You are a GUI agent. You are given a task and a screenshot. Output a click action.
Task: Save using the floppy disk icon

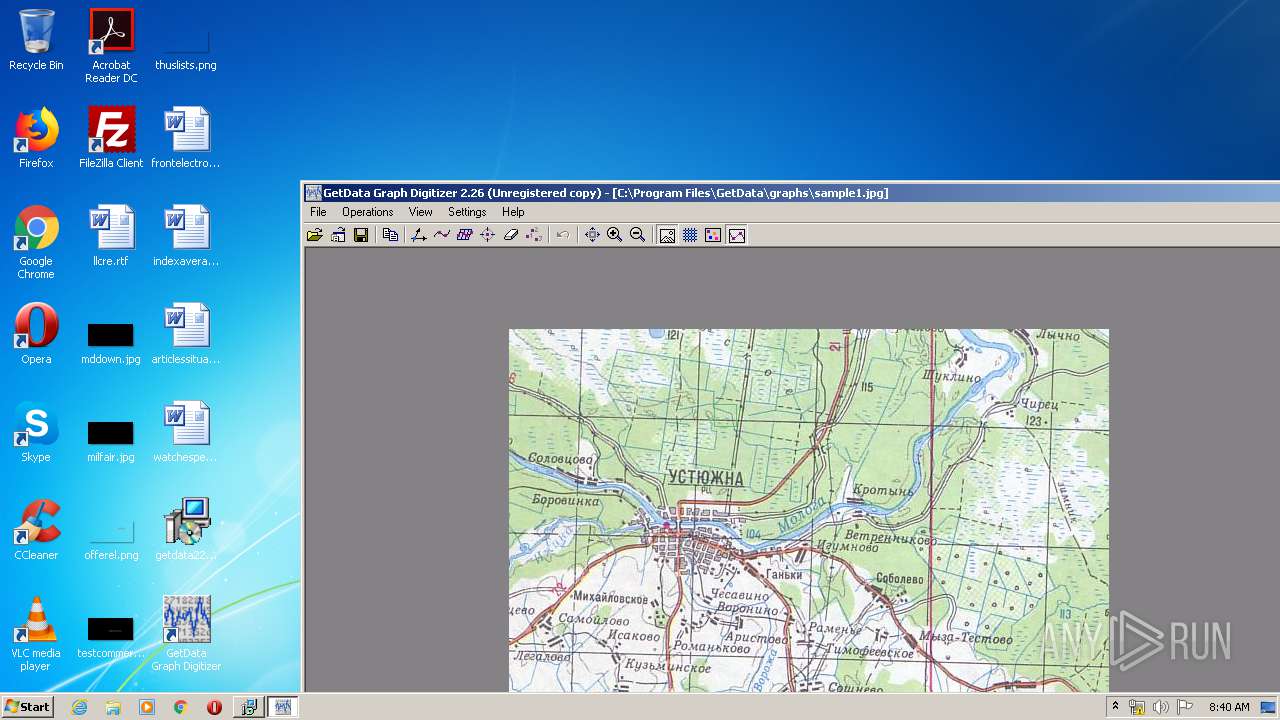(x=361, y=235)
